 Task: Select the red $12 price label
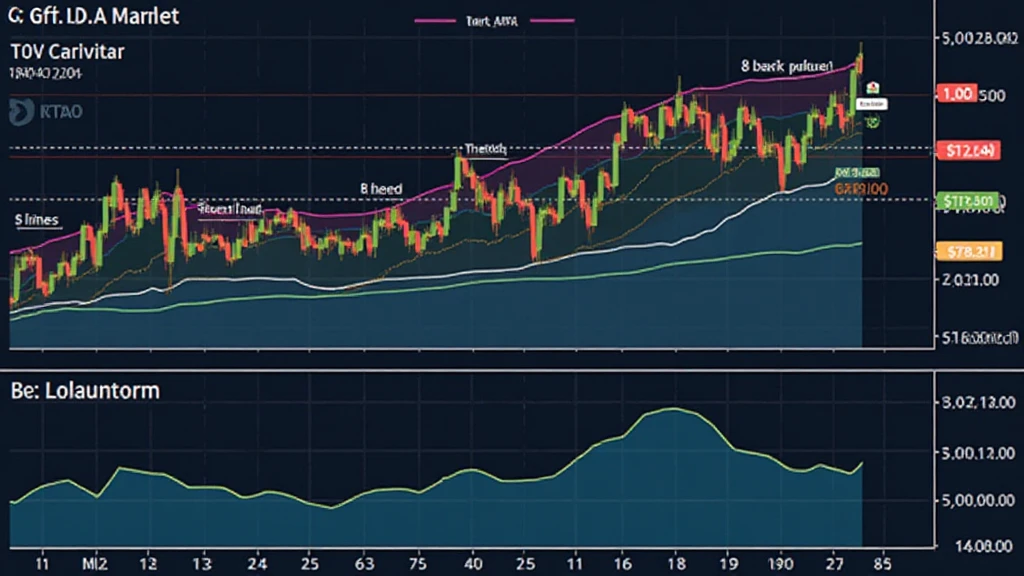click(x=969, y=151)
